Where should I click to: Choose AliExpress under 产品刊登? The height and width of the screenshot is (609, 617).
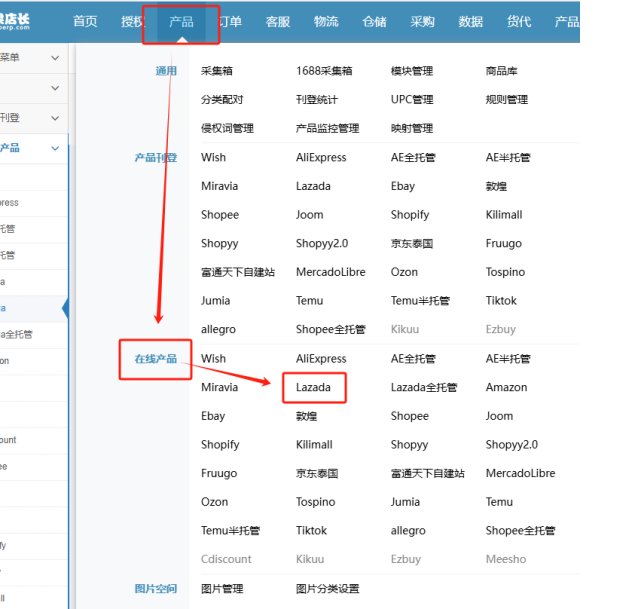point(321,157)
